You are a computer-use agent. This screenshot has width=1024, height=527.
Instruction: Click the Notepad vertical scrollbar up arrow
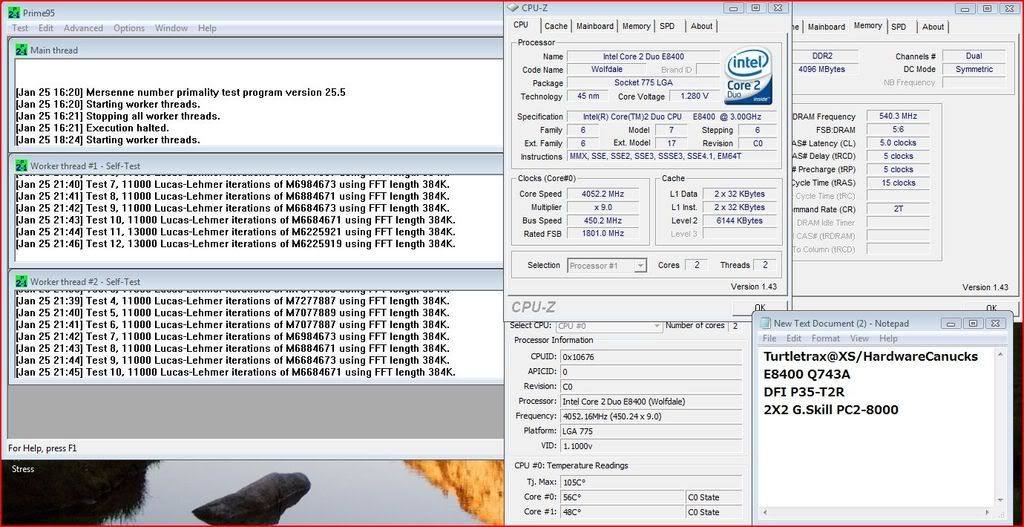pyautogui.click(x=999, y=355)
